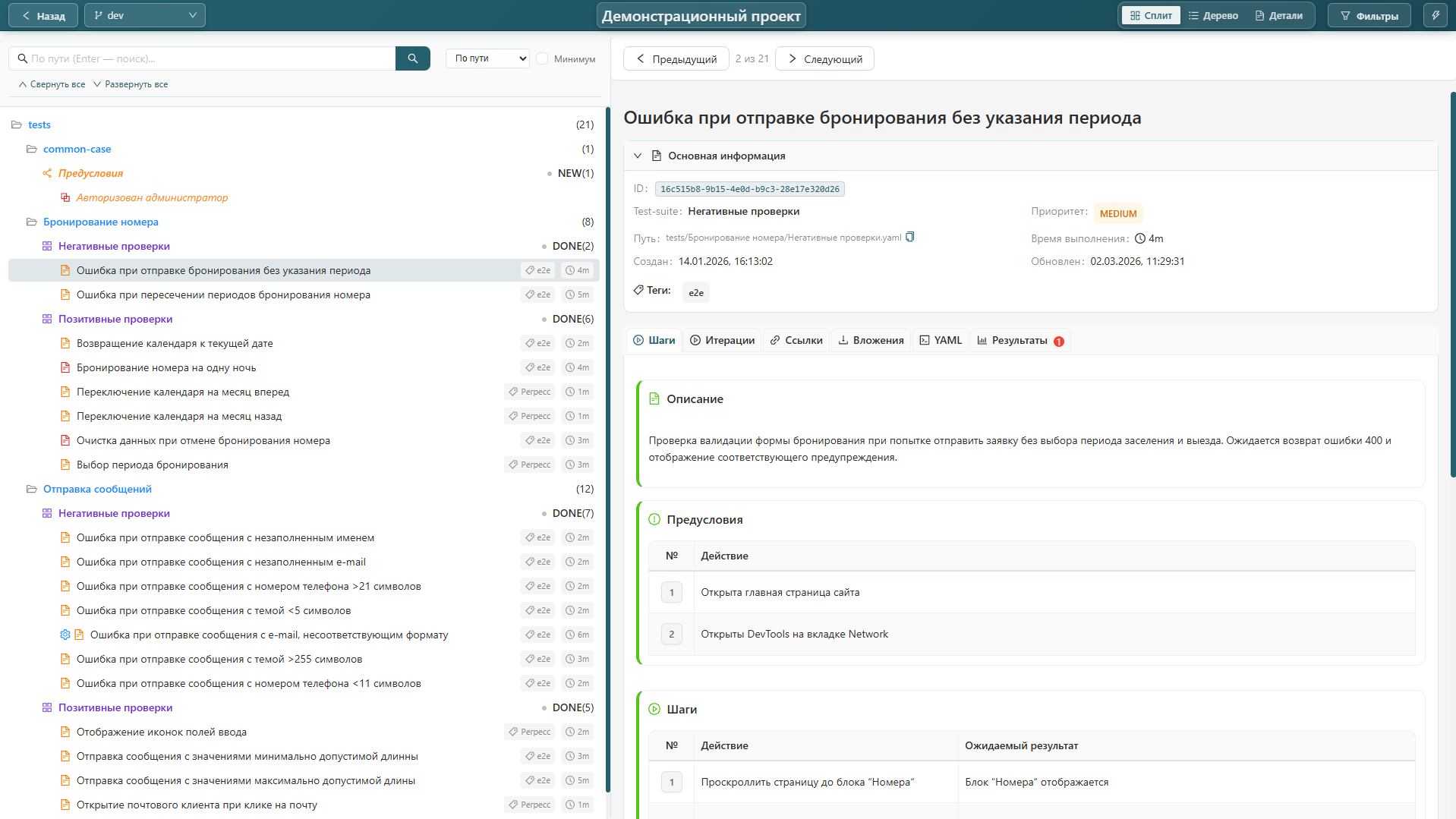Click the magnifier search button

tap(412, 58)
